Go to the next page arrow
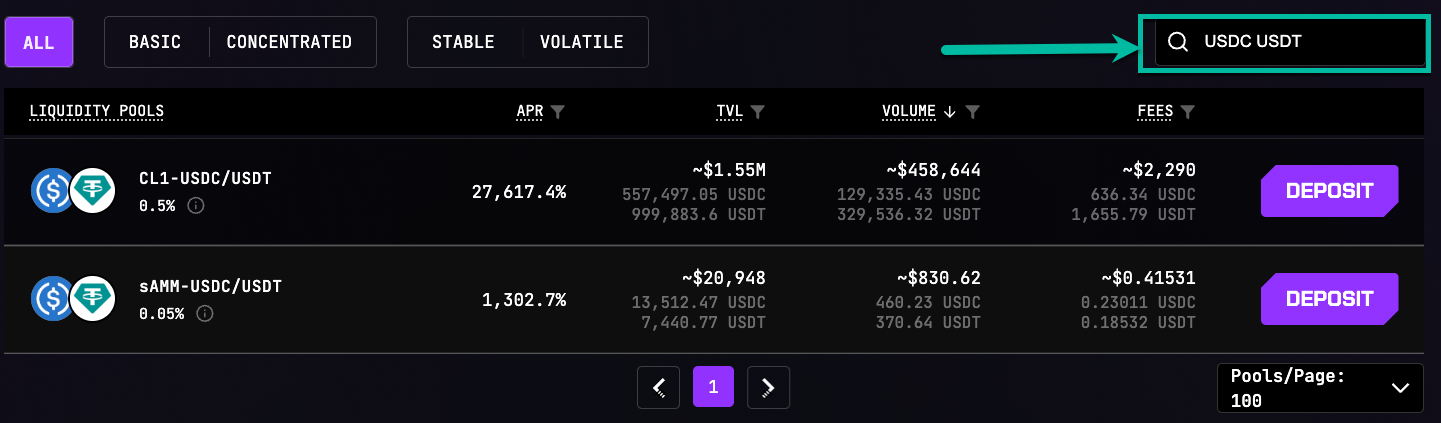The width and height of the screenshot is (1441, 423). point(768,387)
